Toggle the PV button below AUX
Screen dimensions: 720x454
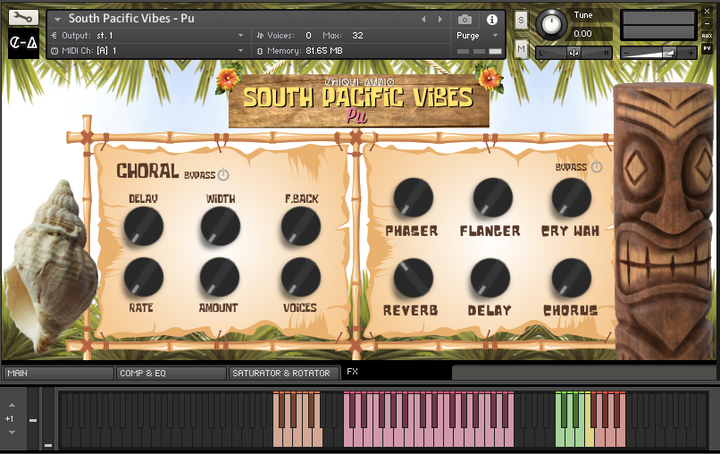tap(707, 48)
